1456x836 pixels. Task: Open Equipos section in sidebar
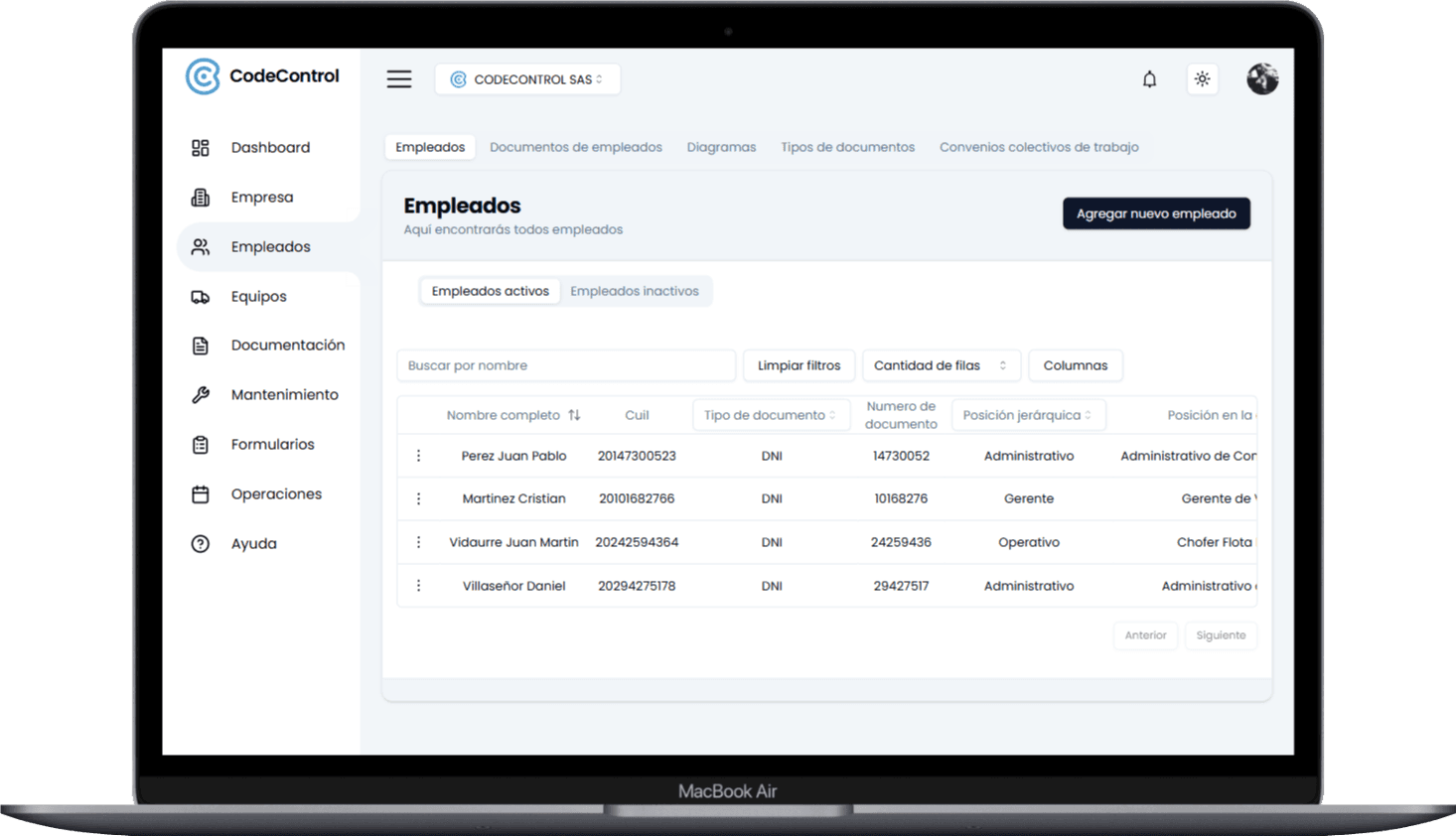258,297
